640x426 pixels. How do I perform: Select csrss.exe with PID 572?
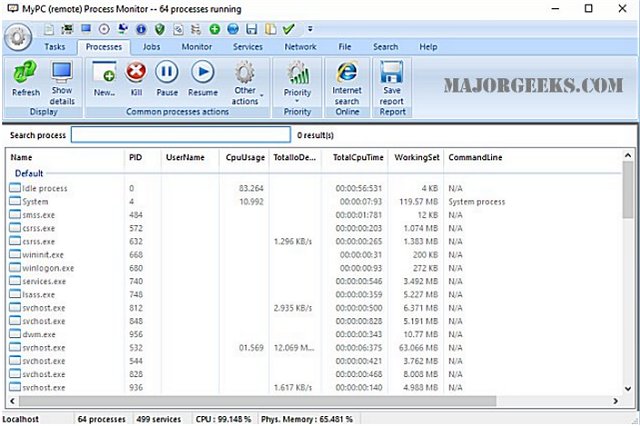click(314, 228)
